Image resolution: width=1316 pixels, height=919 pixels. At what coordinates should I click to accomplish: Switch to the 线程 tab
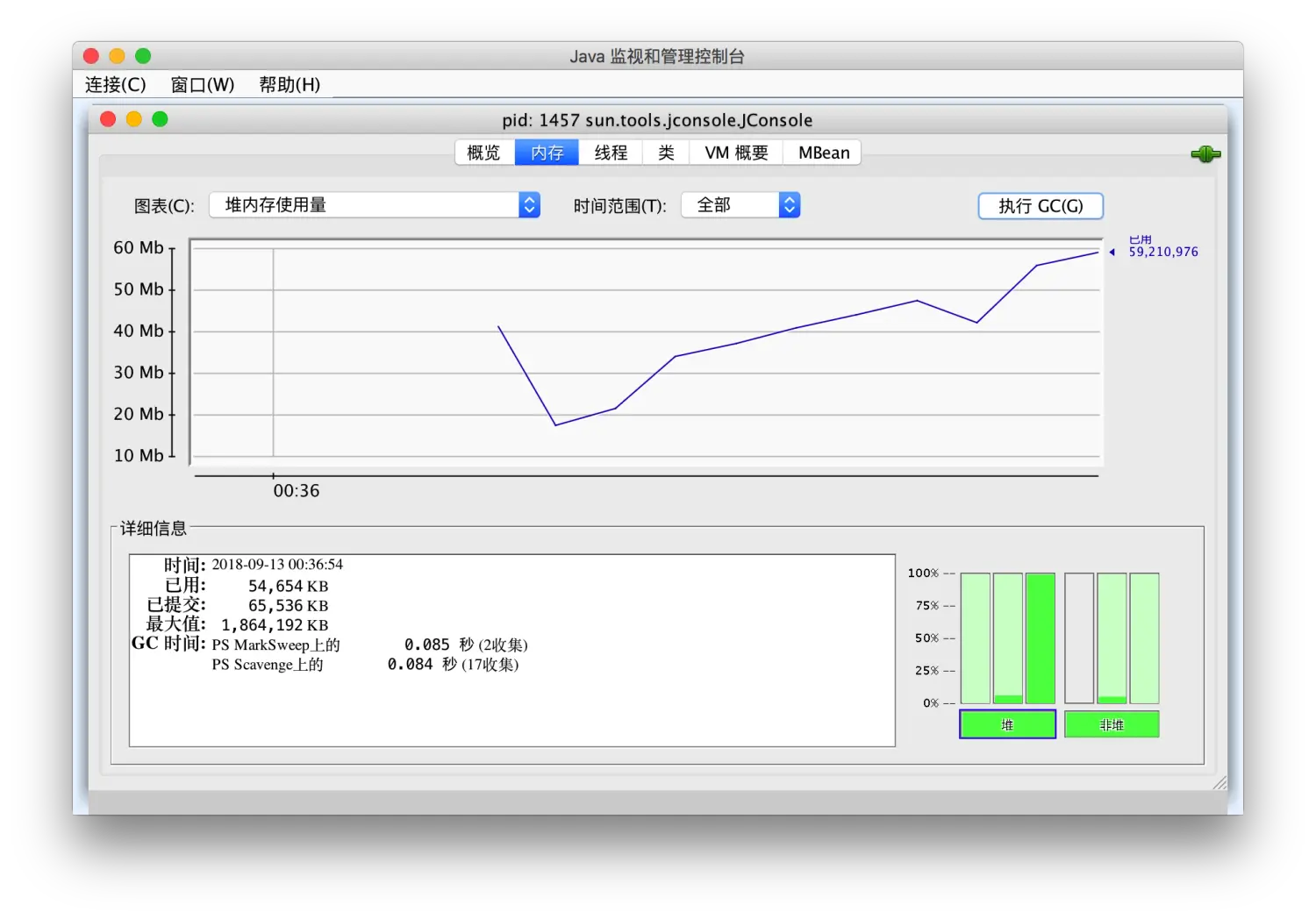611,153
